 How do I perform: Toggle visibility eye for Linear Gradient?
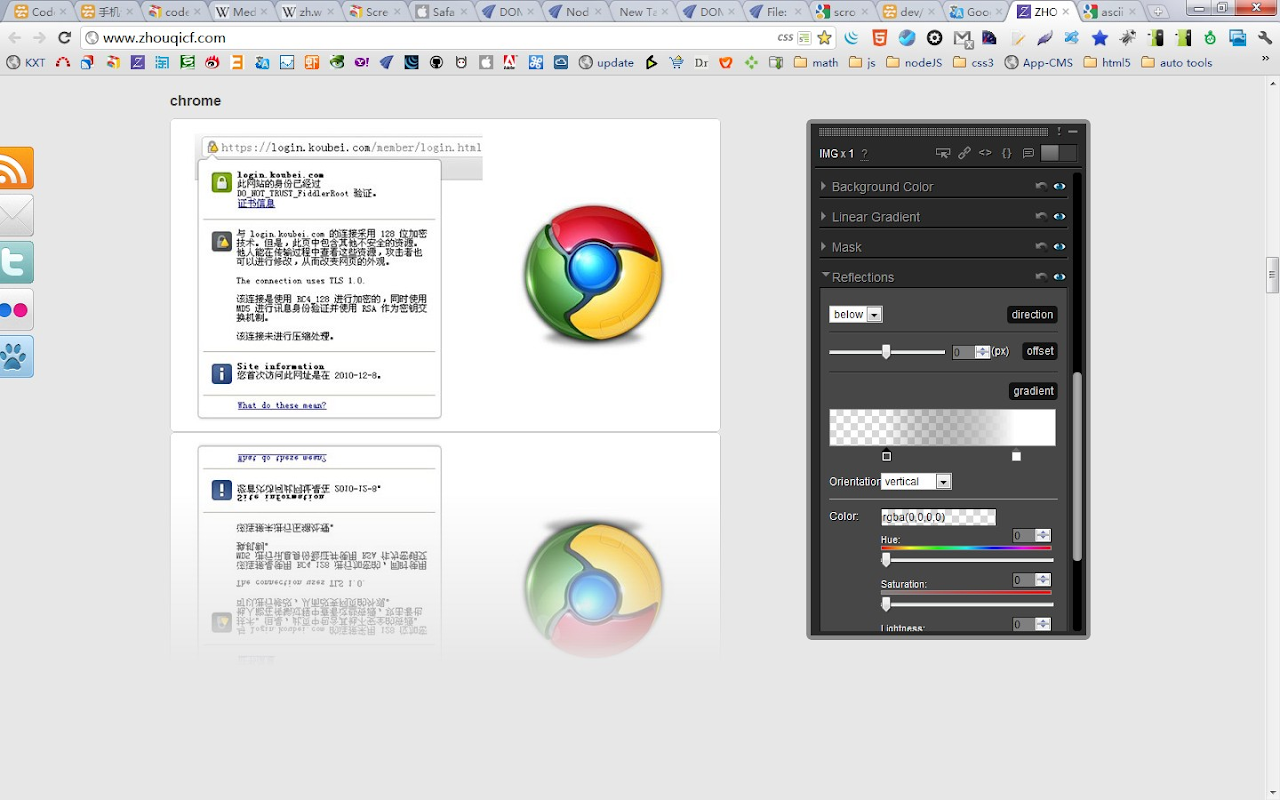click(1059, 216)
